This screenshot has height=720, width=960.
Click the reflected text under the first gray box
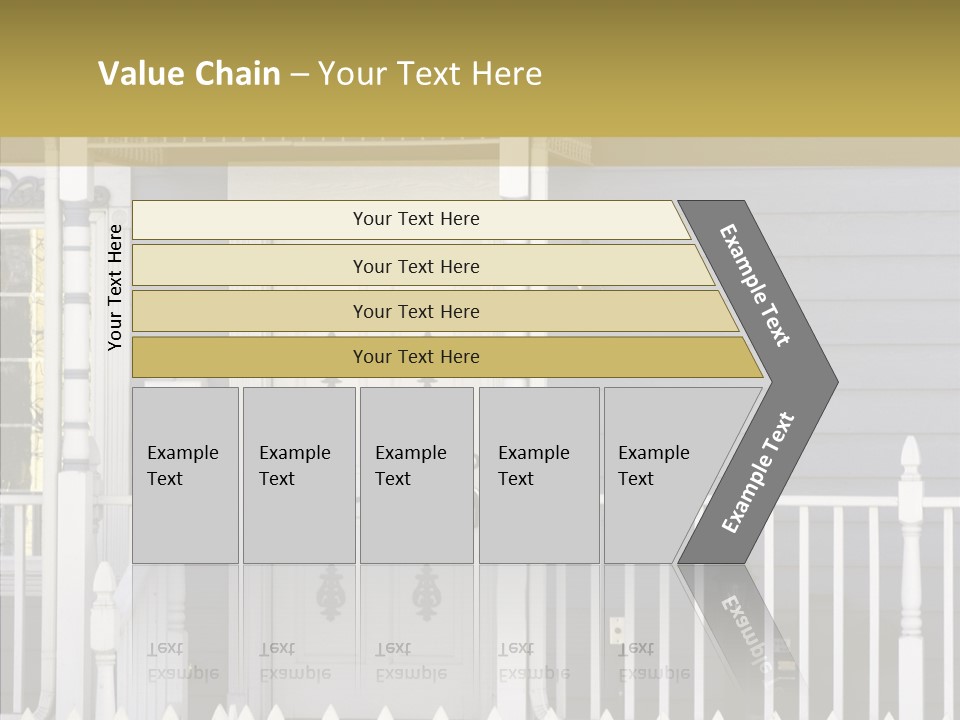point(183,660)
